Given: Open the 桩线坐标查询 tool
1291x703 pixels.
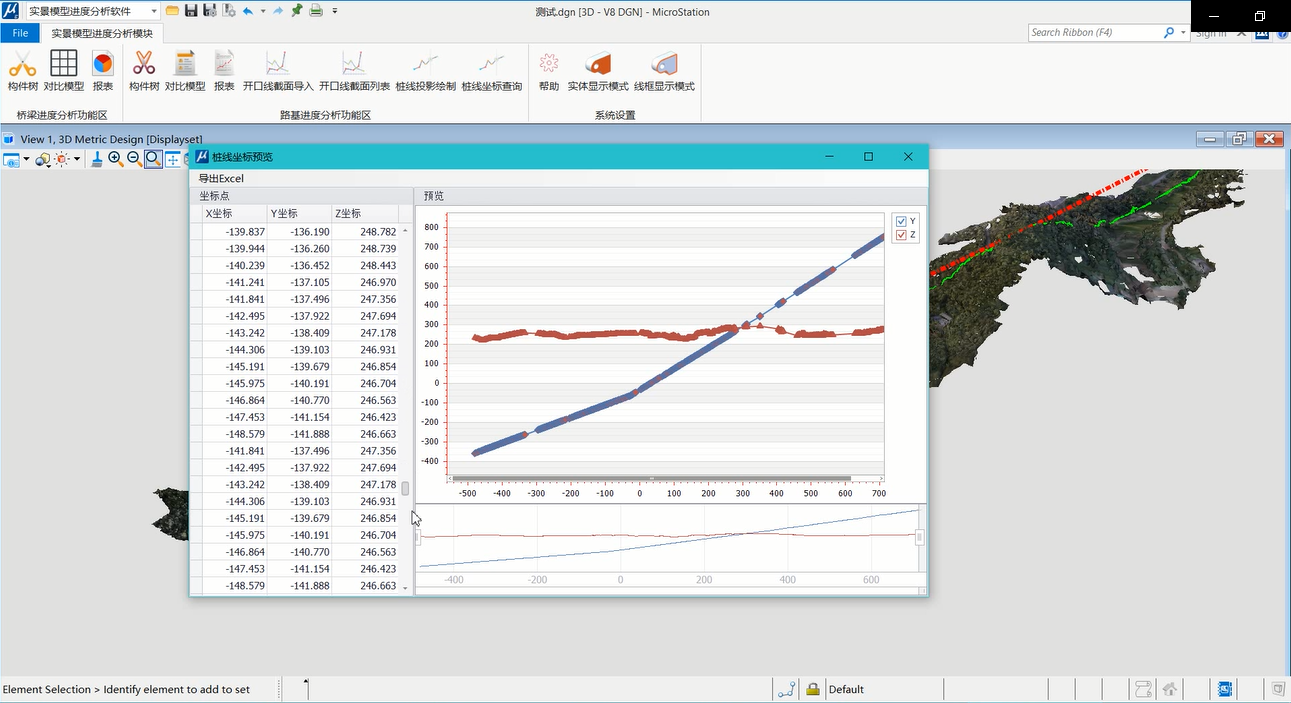Looking at the screenshot, I should pyautogui.click(x=491, y=71).
